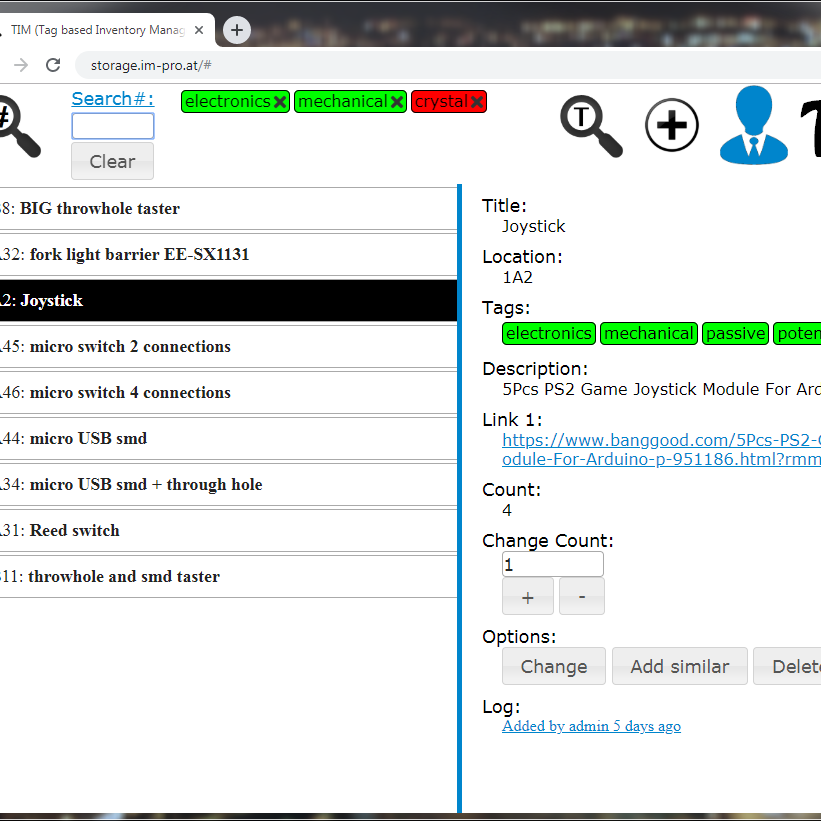821x821 pixels.
Task: Go forward in browser history
Action: (21, 65)
